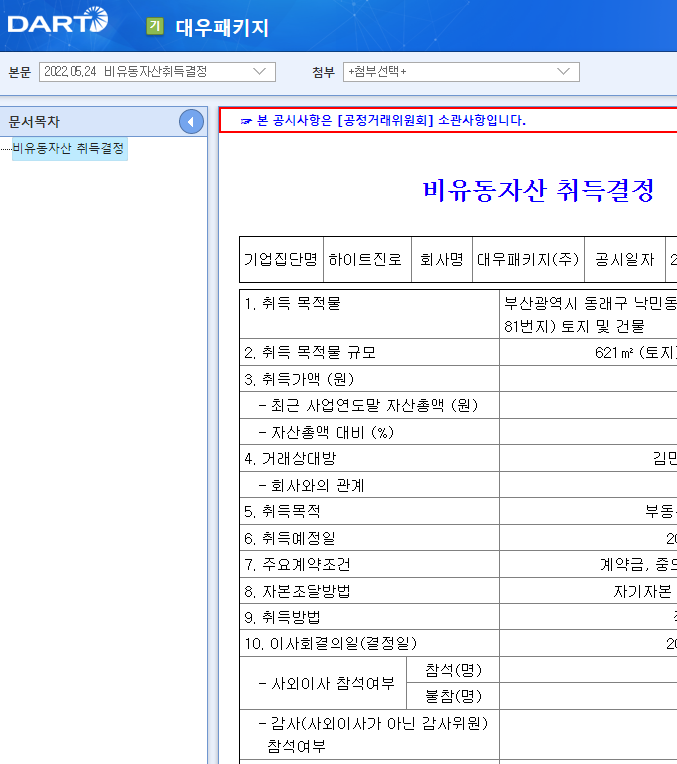
Task: Click 회사와의 관계 row label
Action: tap(311, 485)
